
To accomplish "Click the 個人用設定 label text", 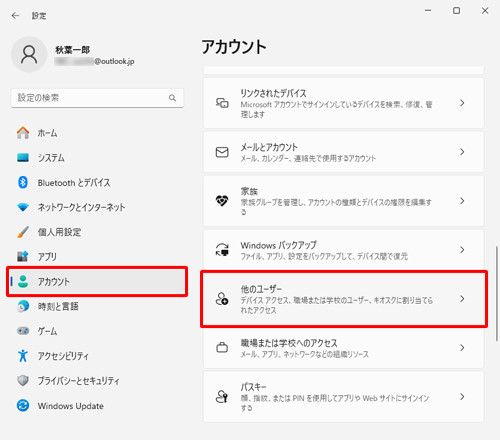I will tap(59, 232).
